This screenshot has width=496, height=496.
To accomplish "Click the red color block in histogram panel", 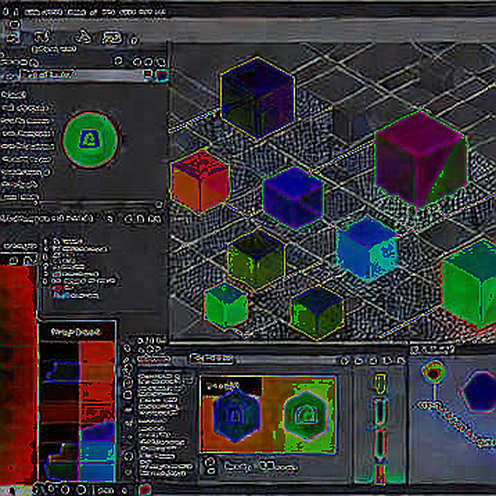I will point(97,380).
